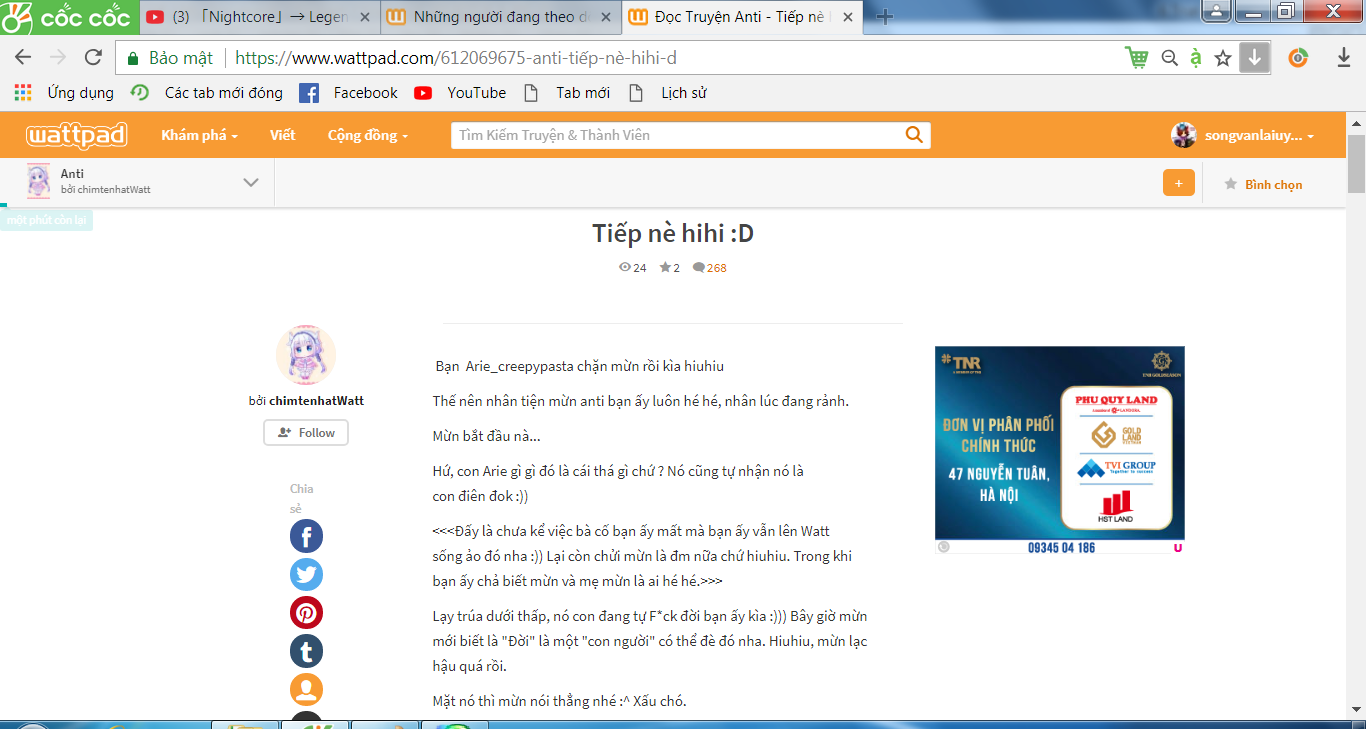Go back with the browser back arrow

[x=22, y=58]
